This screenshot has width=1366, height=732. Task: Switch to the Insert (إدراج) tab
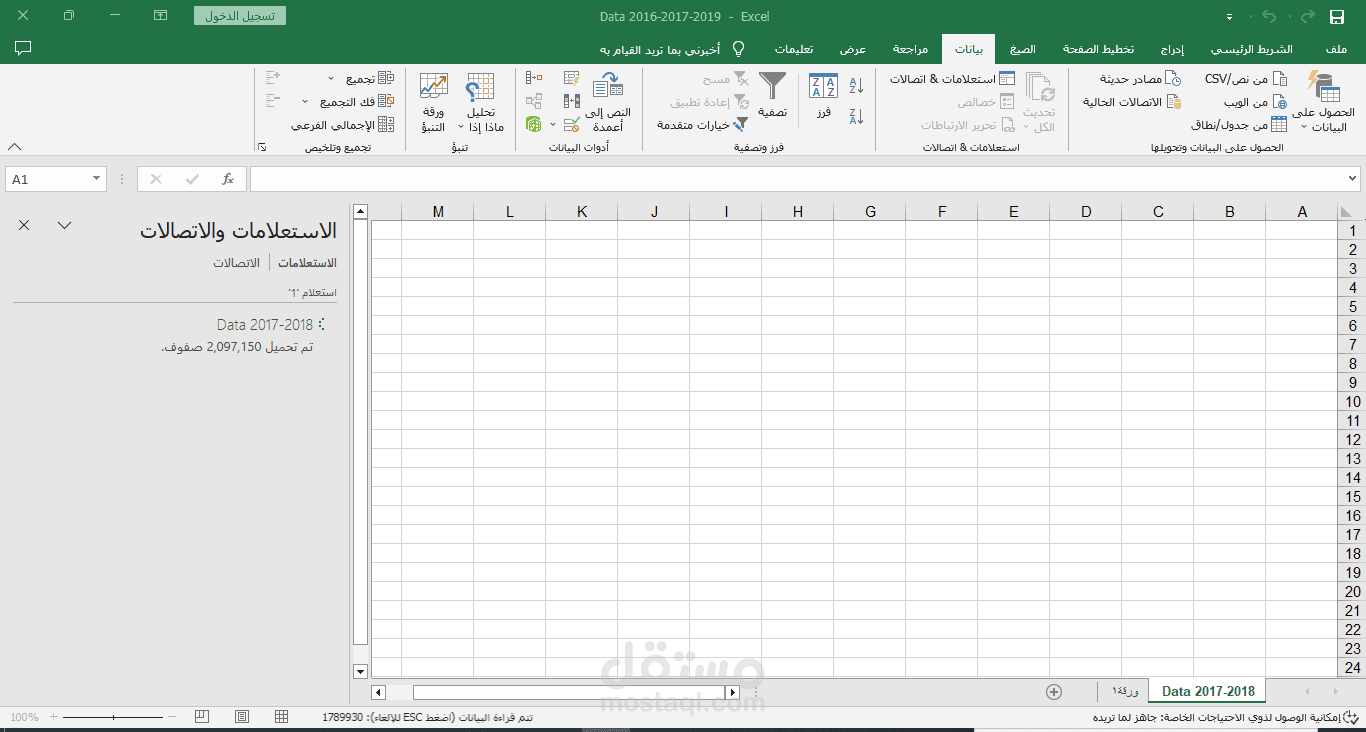[x=1172, y=49]
